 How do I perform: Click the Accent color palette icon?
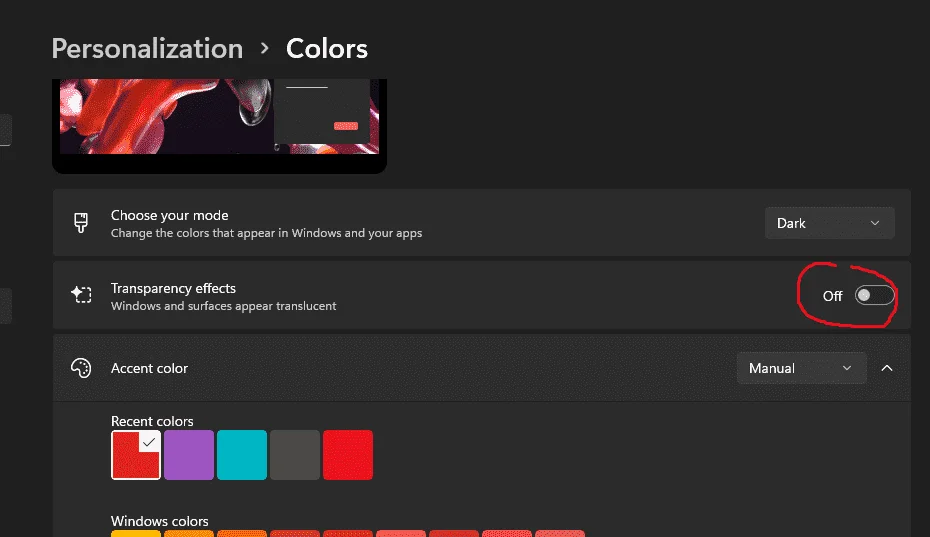point(81,368)
